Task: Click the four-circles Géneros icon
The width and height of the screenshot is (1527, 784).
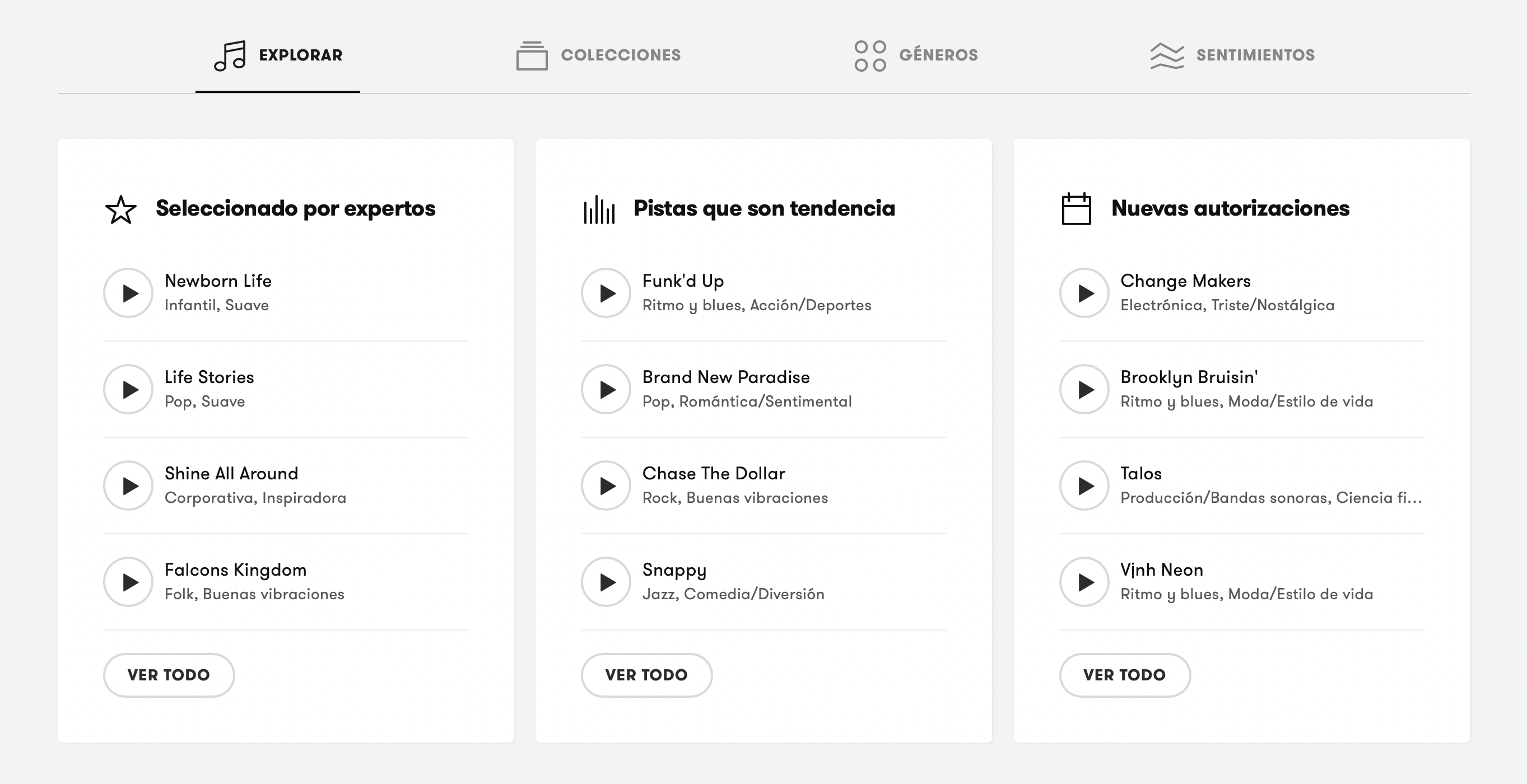Action: point(870,55)
